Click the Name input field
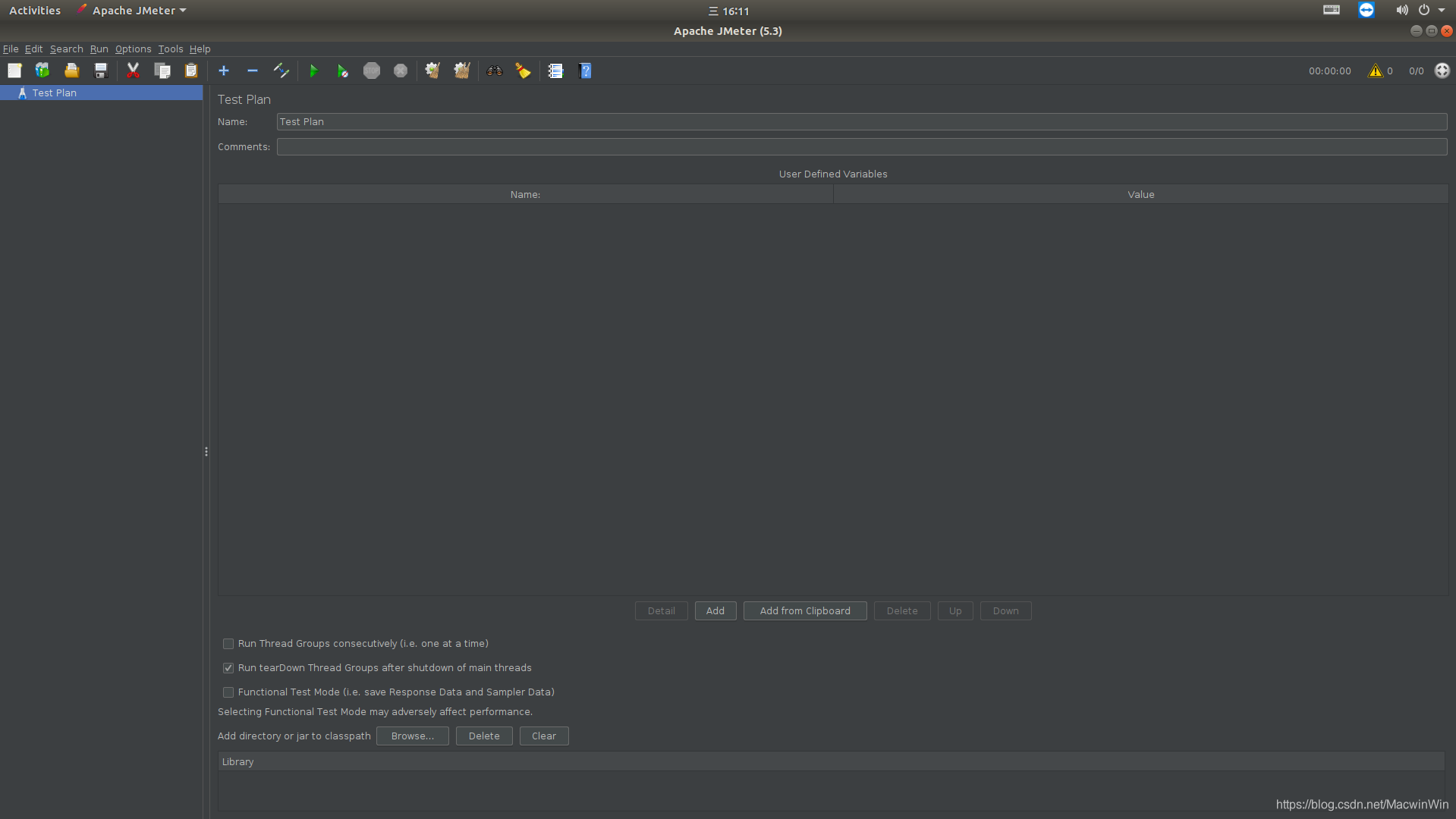This screenshot has height=819, width=1456. (862, 122)
